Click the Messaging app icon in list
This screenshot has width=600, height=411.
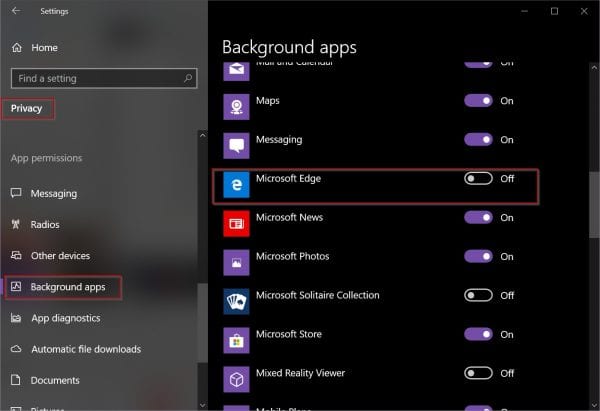pos(235,147)
